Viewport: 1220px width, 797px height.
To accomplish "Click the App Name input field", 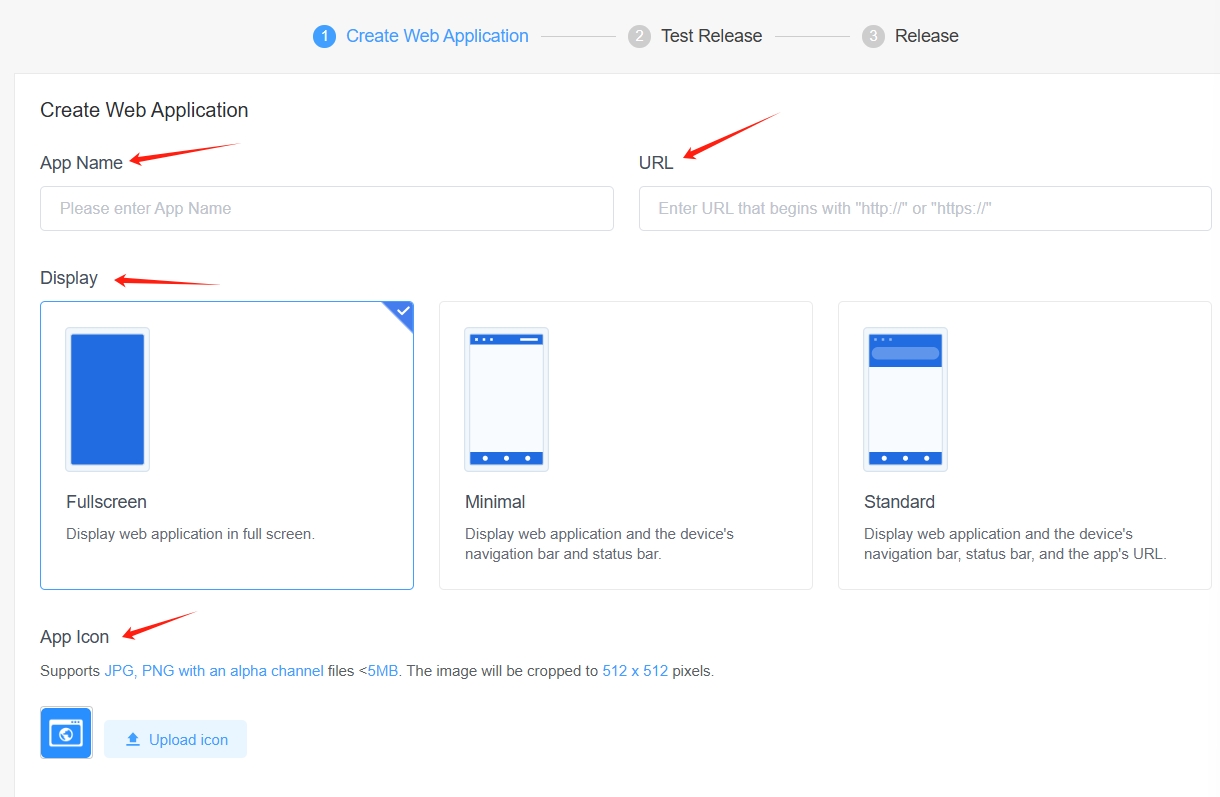I will [x=327, y=208].
